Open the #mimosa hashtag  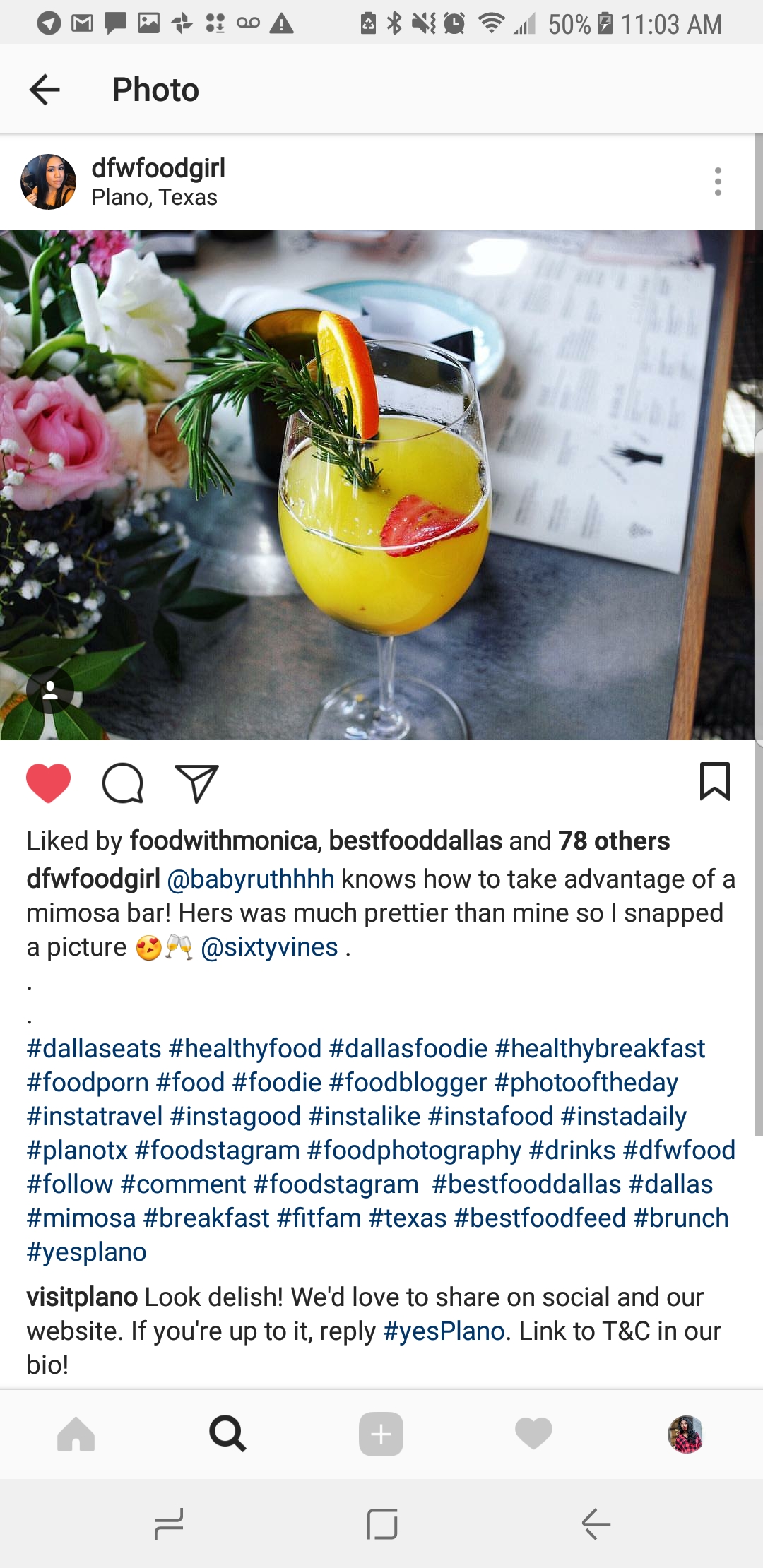tap(81, 1218)
